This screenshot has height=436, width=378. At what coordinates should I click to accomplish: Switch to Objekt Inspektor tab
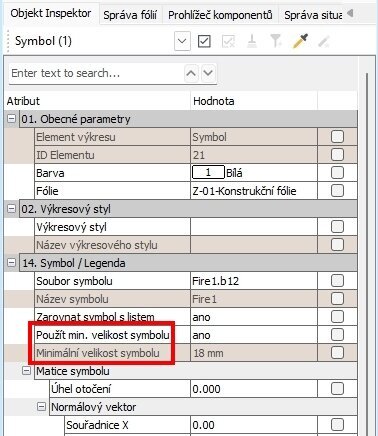(51, 13)
